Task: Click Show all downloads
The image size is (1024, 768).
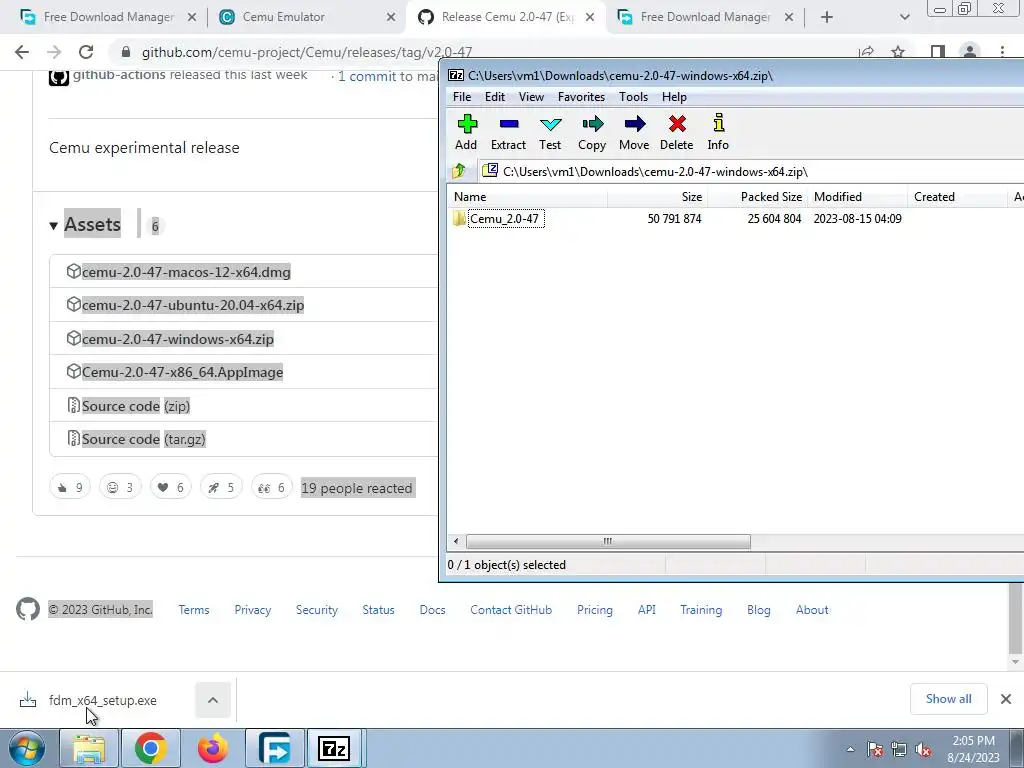Action: (948, 699)
